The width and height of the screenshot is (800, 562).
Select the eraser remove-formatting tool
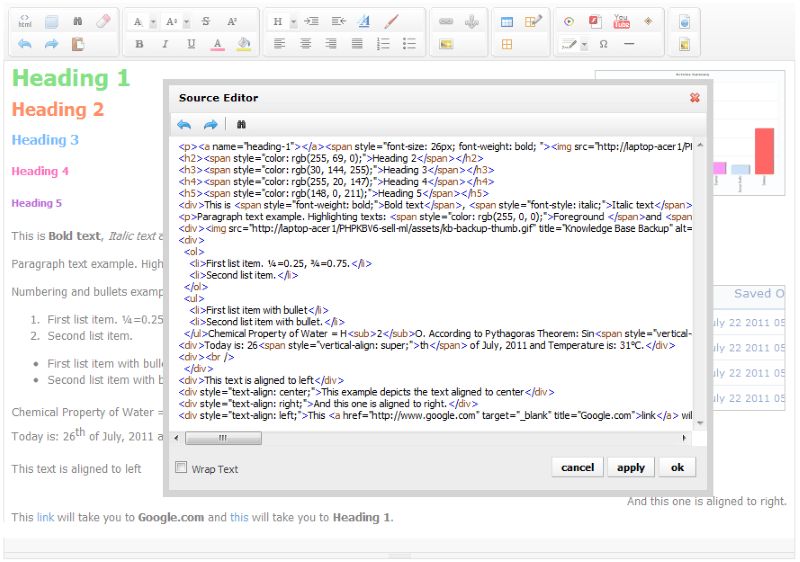click(103, 21)
